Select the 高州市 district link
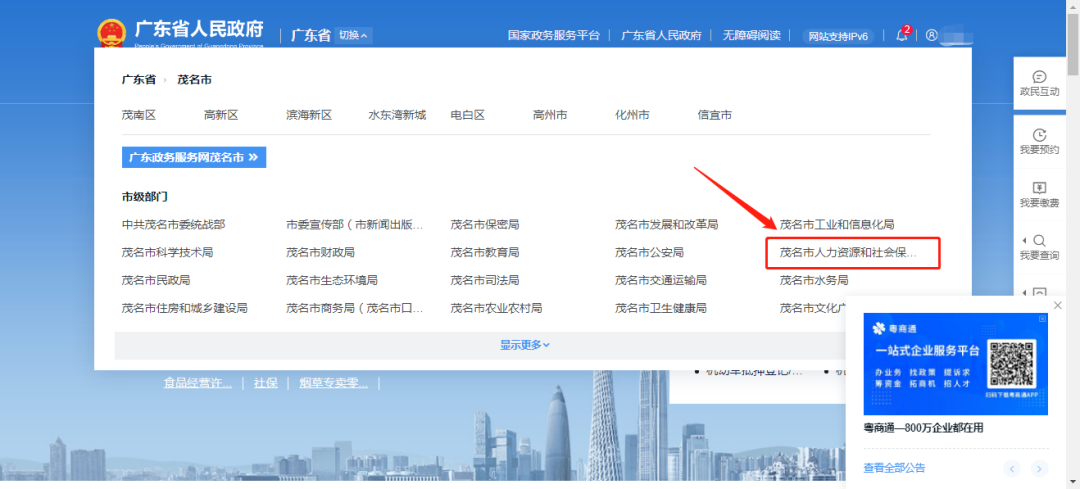 click(550, 115)
